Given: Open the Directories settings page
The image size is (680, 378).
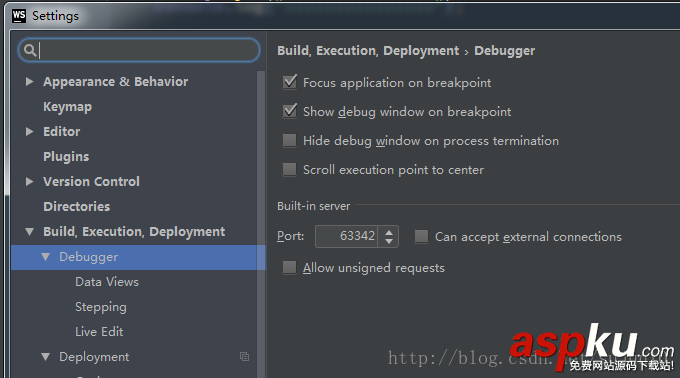Looking at the screenshot, I should 76,206.
